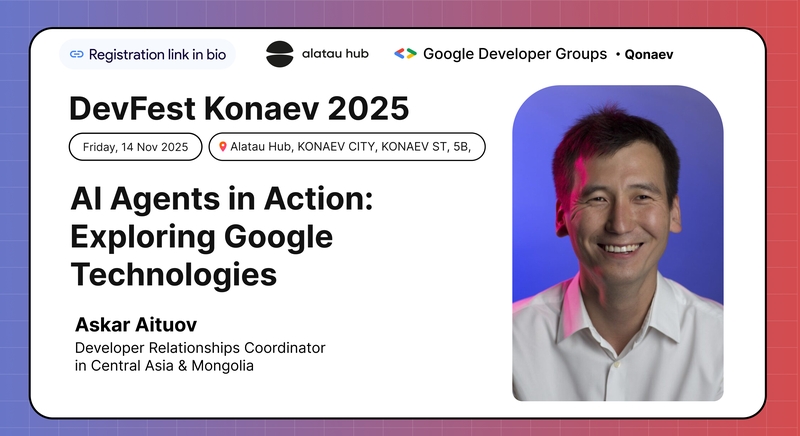Click the alatau hub black circle logo
Viewport: 800px width, 436px height.
280,54
